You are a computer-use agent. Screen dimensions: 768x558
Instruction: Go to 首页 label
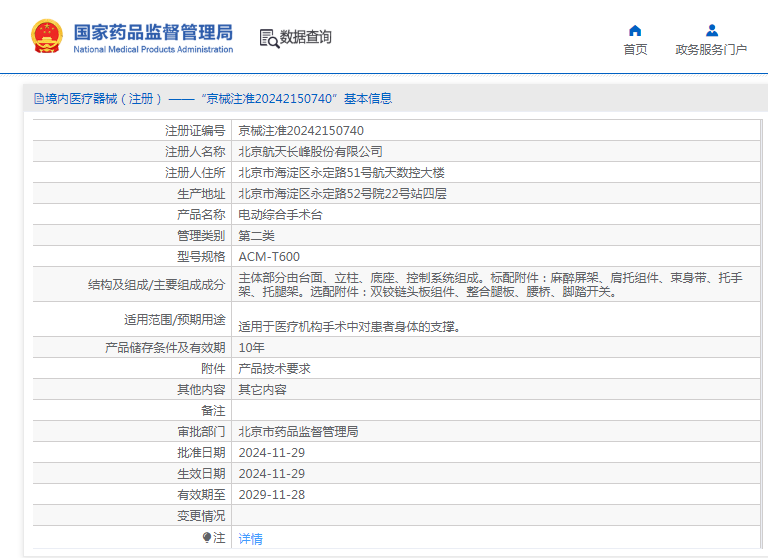[635, 49]
